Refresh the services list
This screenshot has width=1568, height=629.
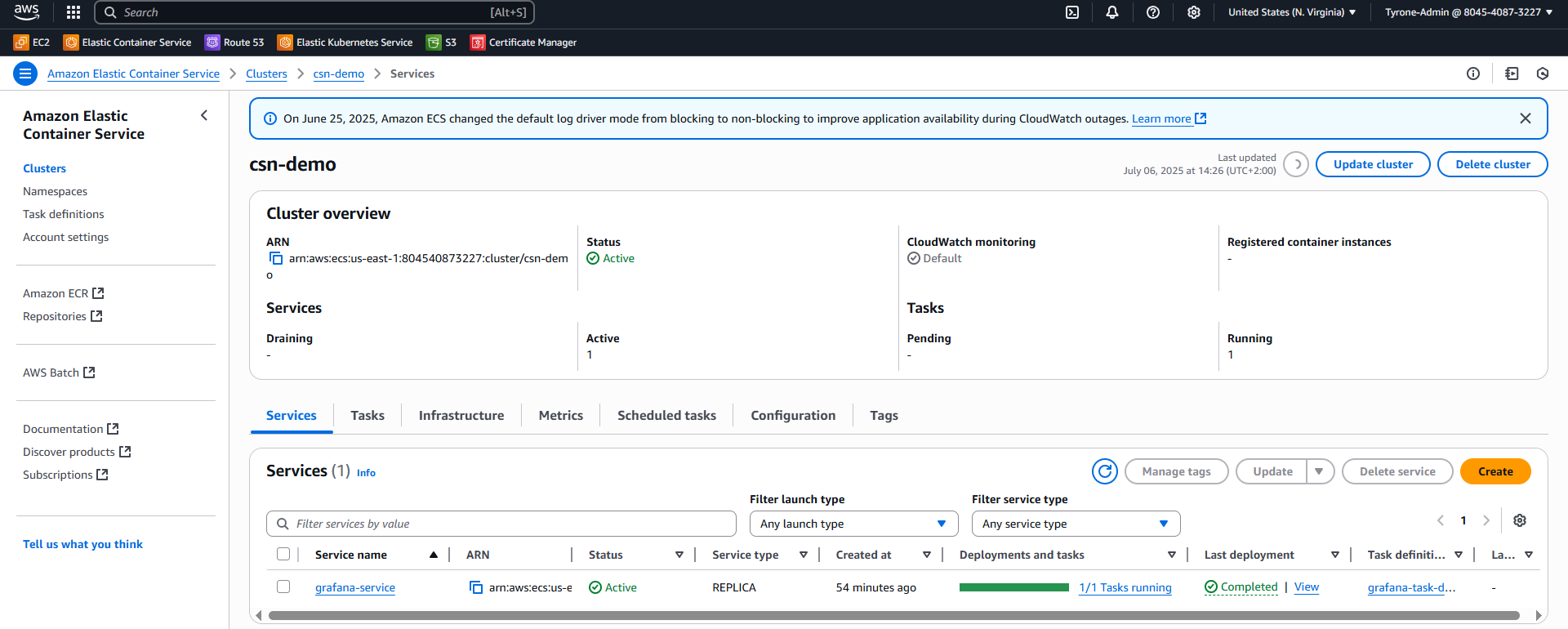click(x=1105, y=471)
